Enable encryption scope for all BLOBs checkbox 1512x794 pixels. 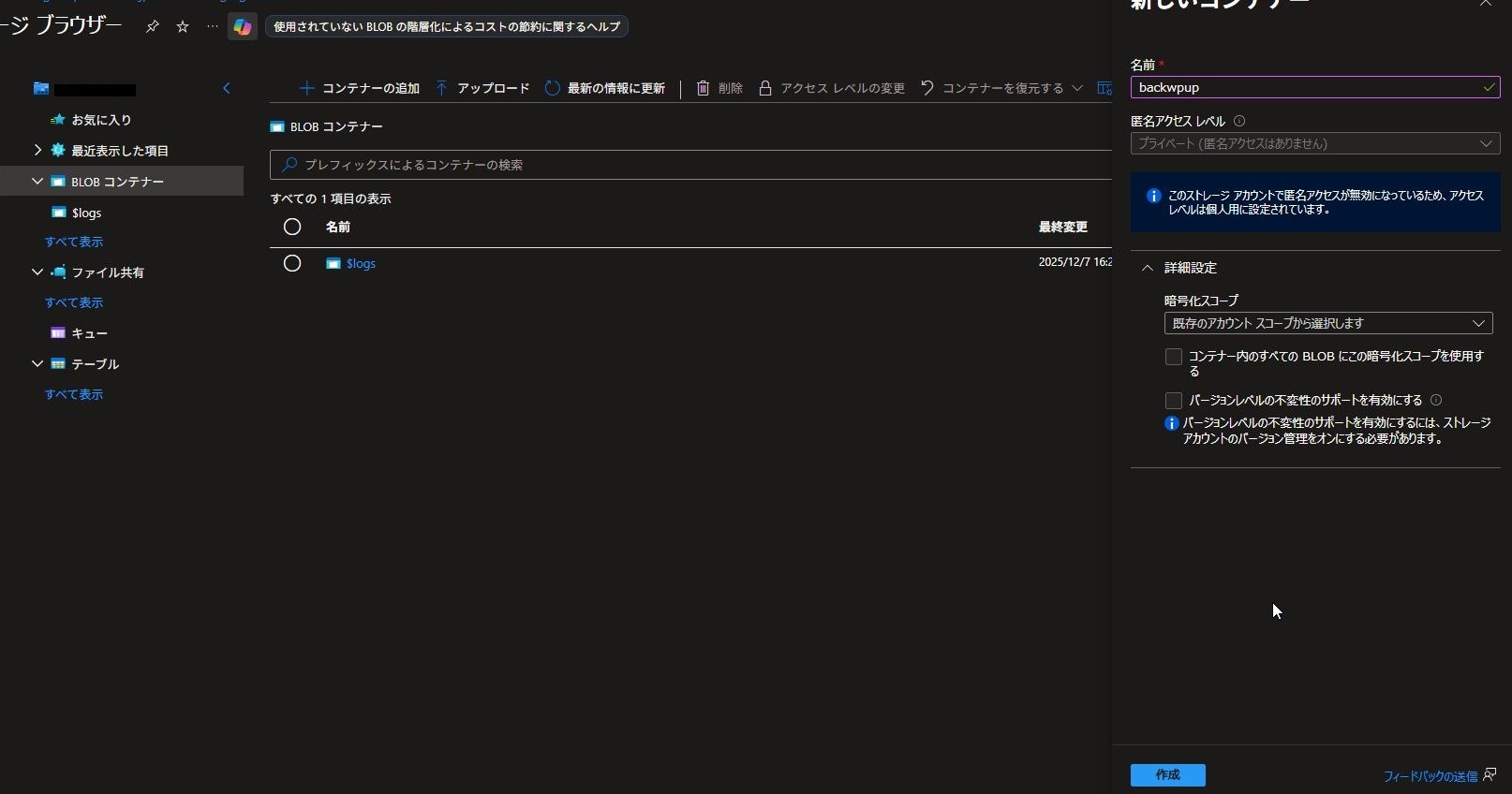tap(1173, 357)
